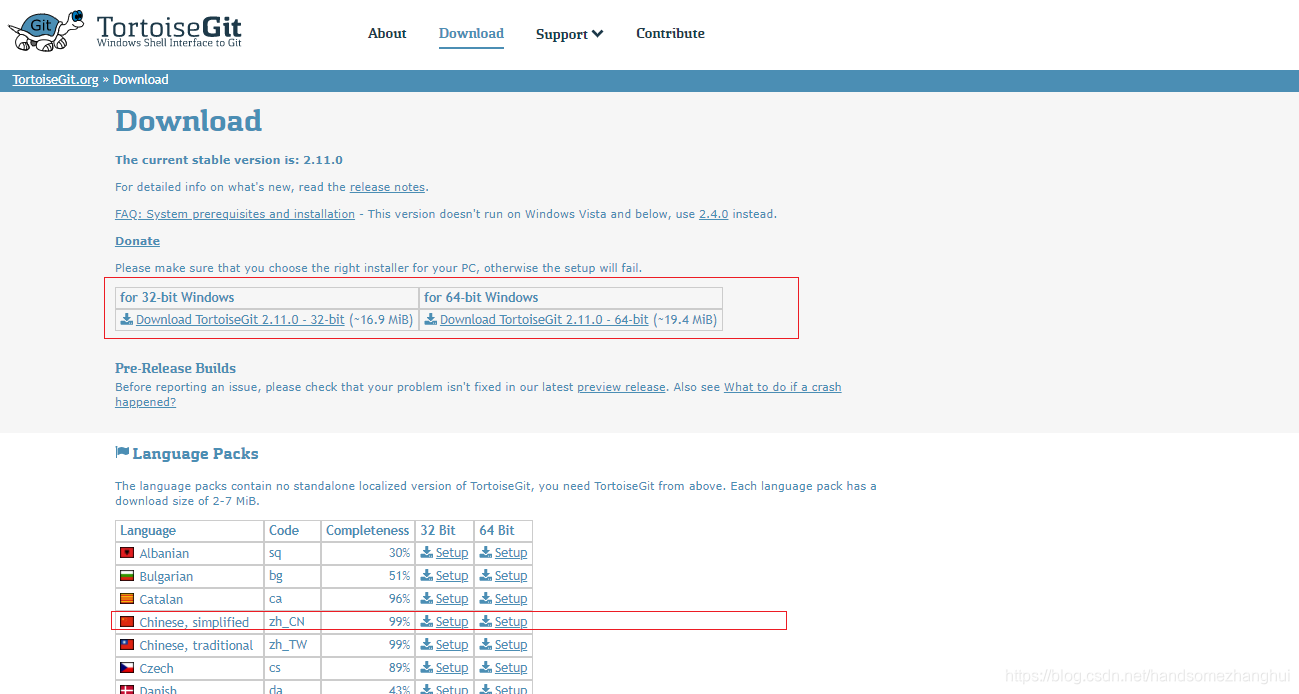
Task: Click the Czech flag icon
Action: pos(127,668)
